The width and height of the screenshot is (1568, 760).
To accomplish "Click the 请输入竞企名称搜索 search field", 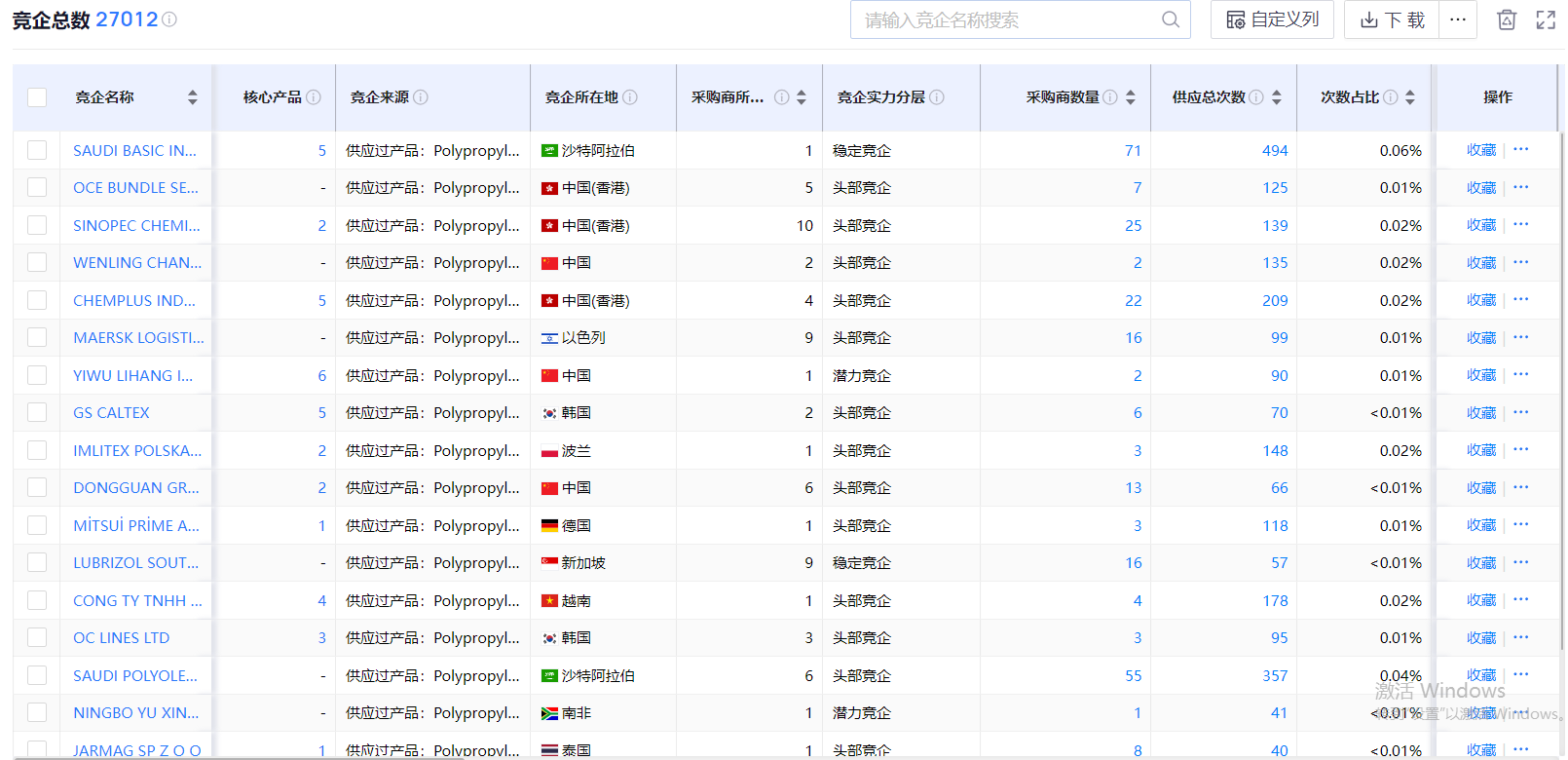I will (1003, 19).
